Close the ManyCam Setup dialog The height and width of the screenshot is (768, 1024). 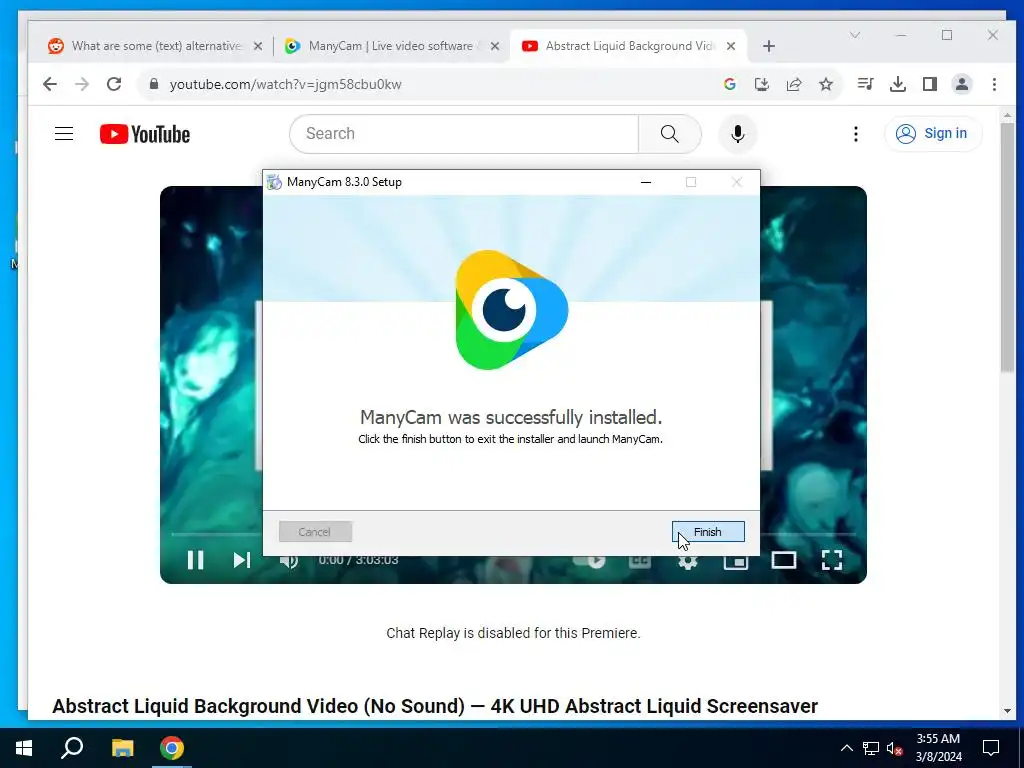click(x=737, y=182)
